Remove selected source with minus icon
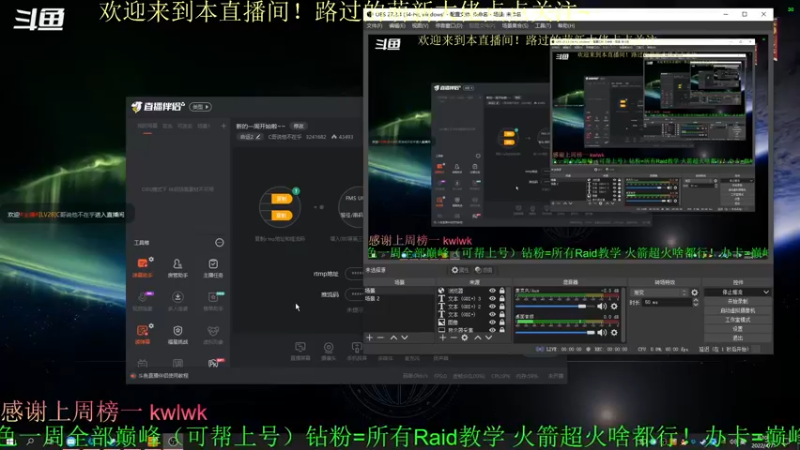800x450 pixels. (x=453, y=338)
